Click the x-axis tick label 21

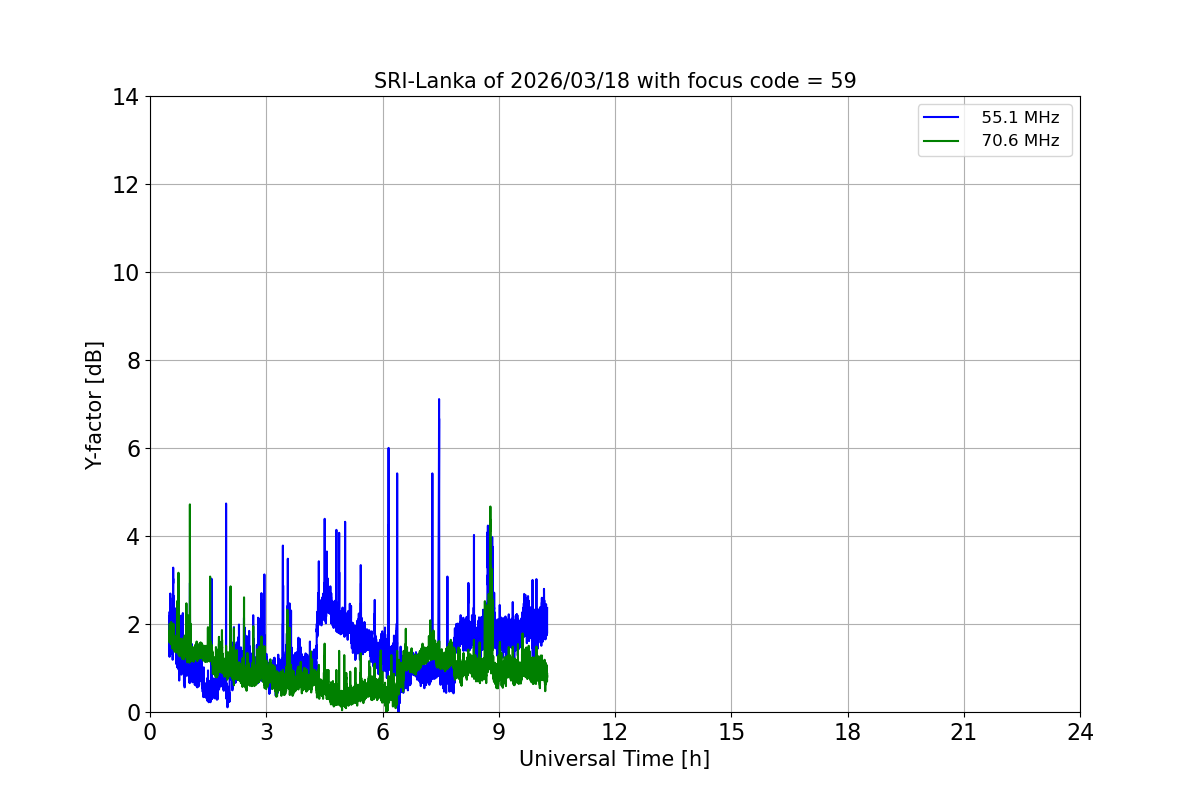964,732
